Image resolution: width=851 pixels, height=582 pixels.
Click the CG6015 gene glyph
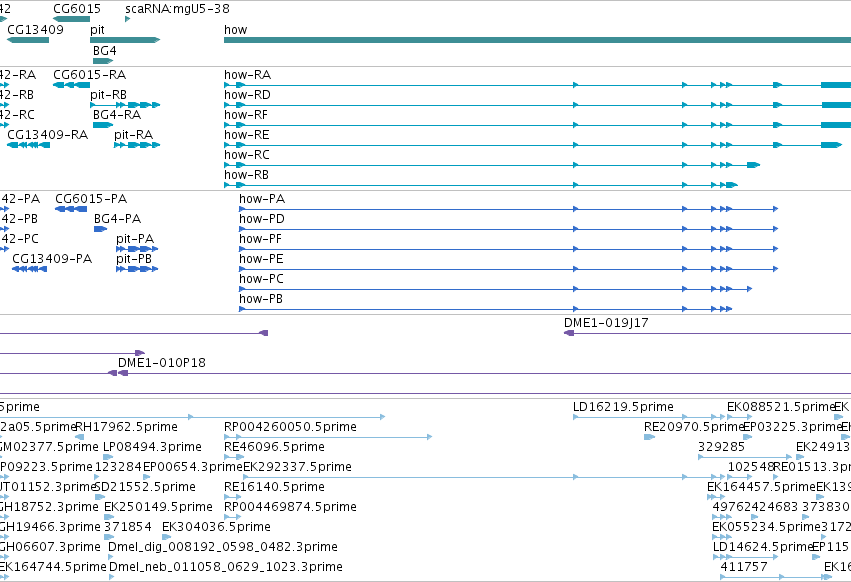pos(72,19)
